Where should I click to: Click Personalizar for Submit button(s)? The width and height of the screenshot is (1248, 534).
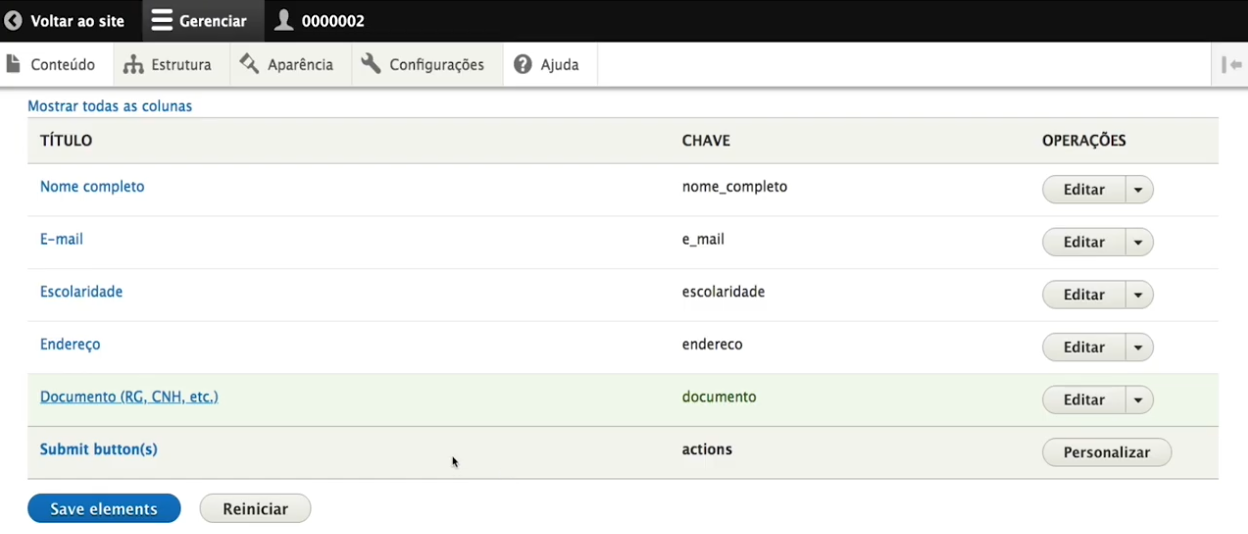(1106, 452)
